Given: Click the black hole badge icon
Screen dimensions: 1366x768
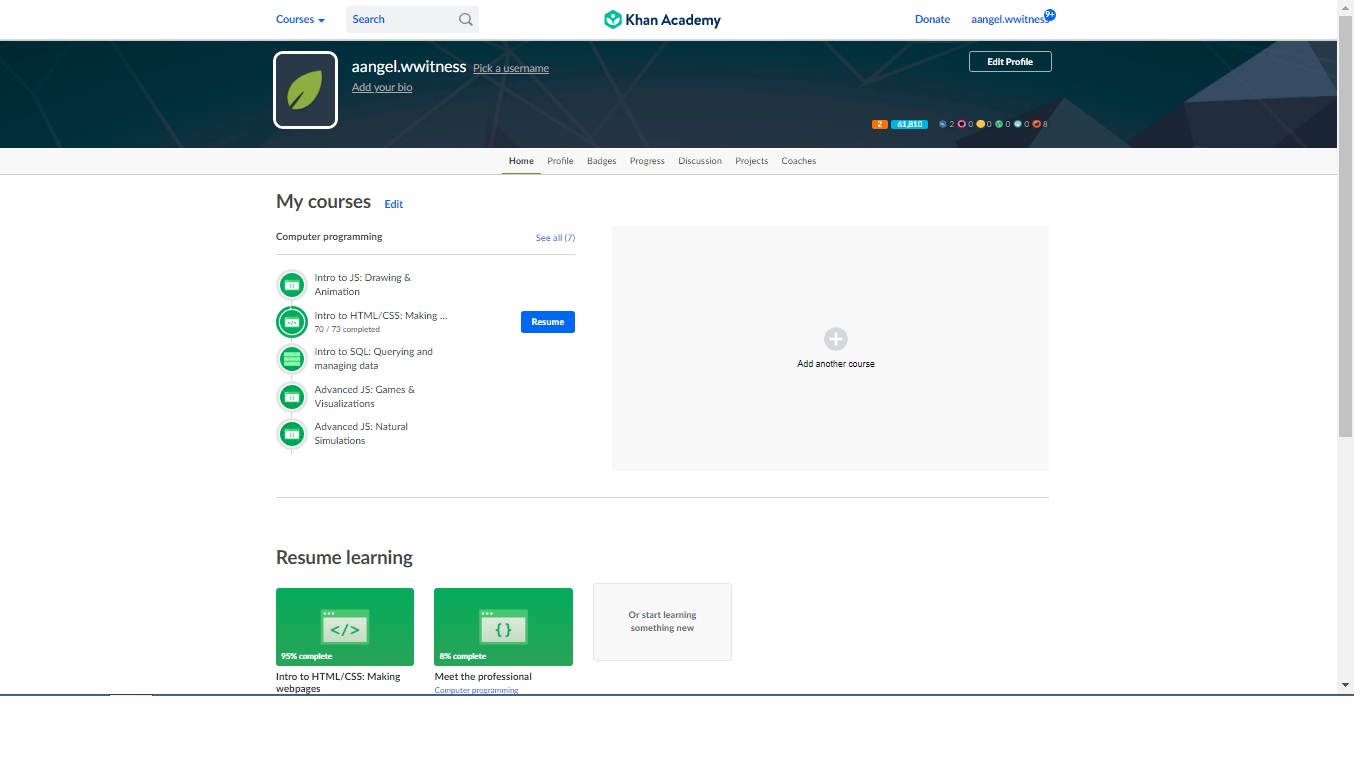Looking at the screenshot, I should 1018,124.
